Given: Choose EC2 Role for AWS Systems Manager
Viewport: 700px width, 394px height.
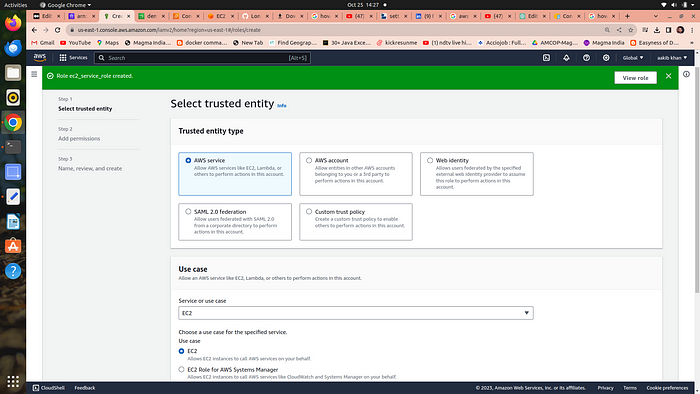Looking at the screenshot, I should pyautogui.click(x=181, y=369).
